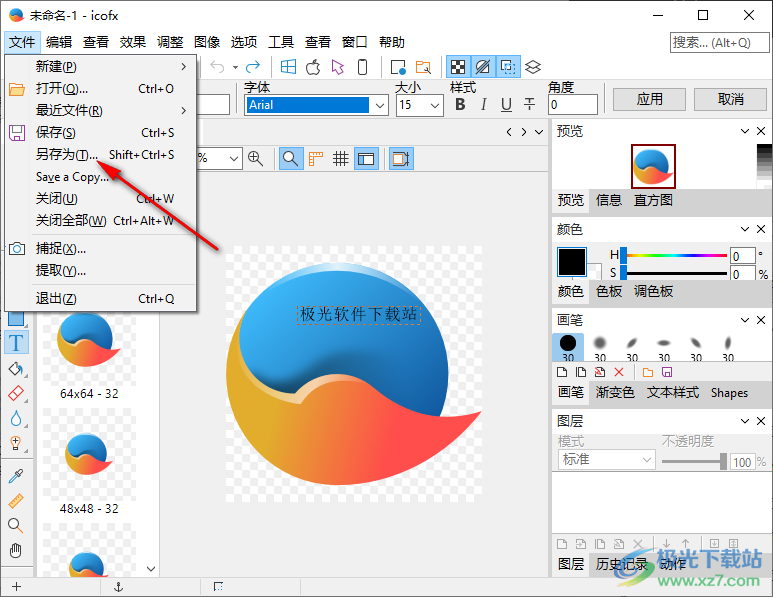Viewport: 773px width, 597px height.
Task: Click Save a Copy menu item
Action: pos(102,177)
